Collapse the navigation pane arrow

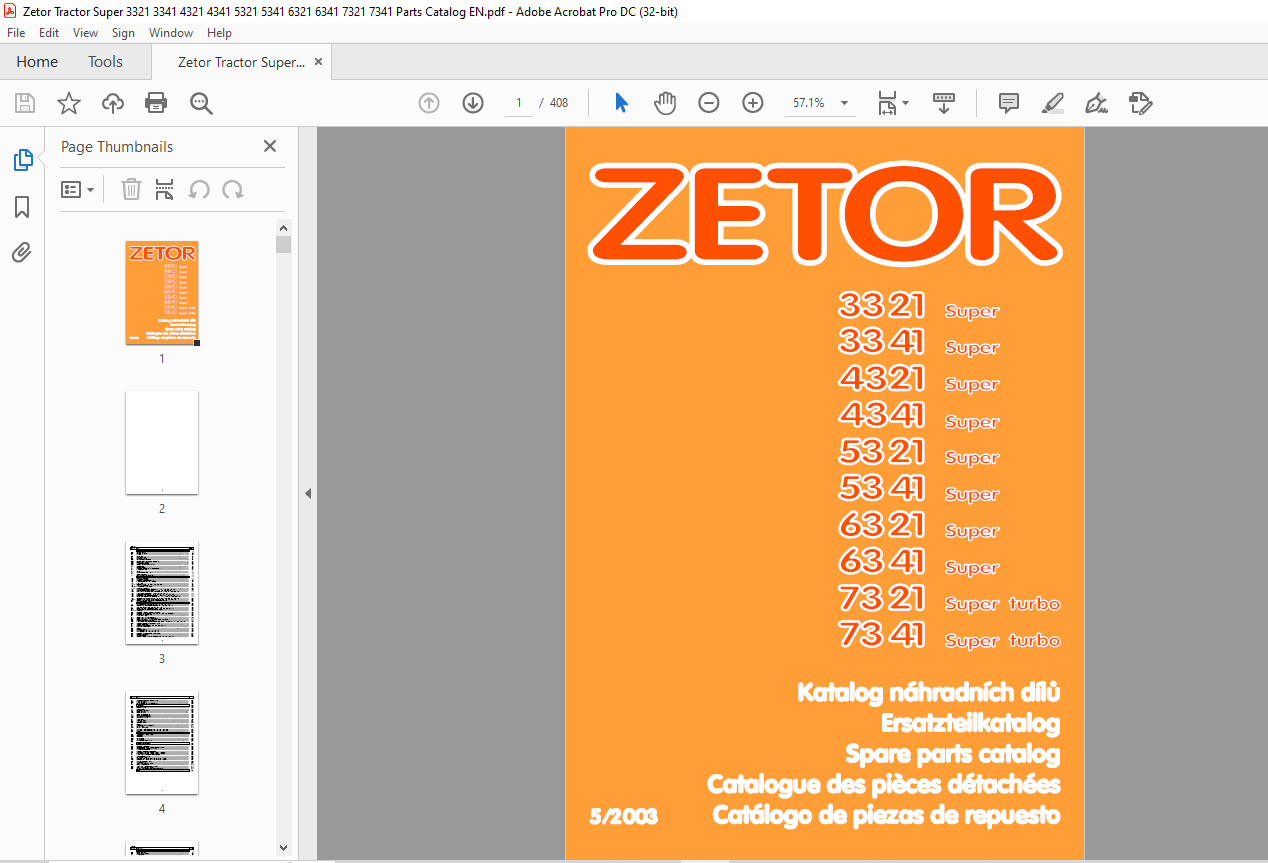coord(308,493)
